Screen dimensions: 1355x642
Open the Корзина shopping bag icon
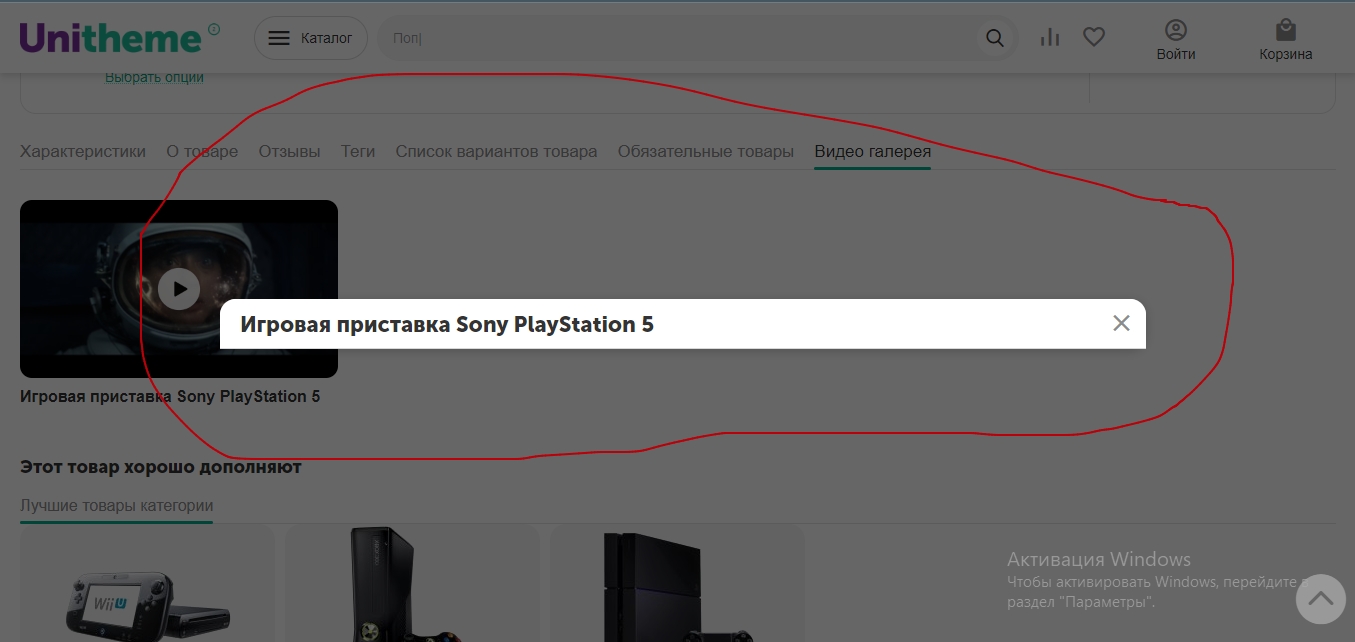1285,40
